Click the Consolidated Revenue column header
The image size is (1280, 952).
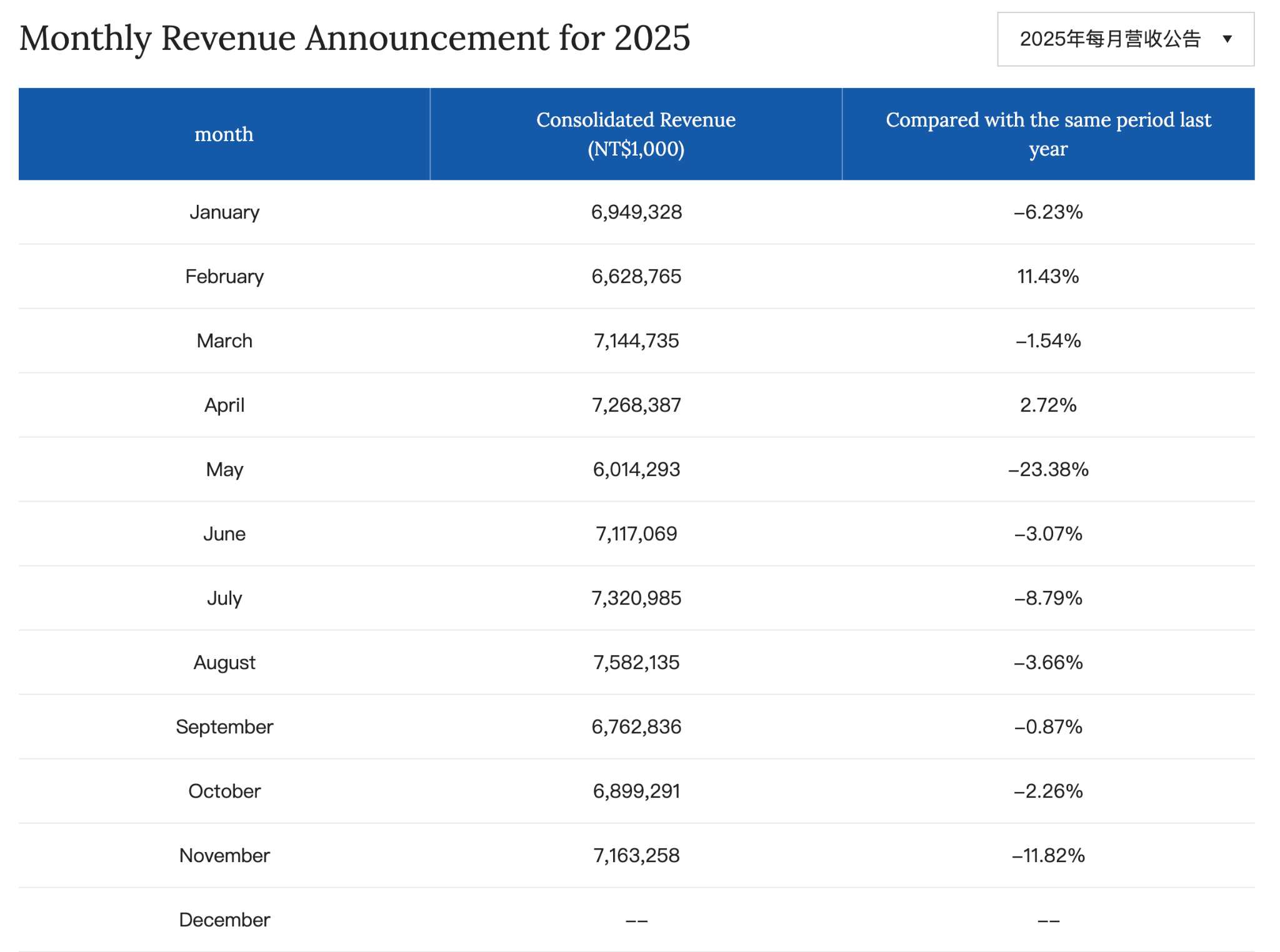point(636,134)
